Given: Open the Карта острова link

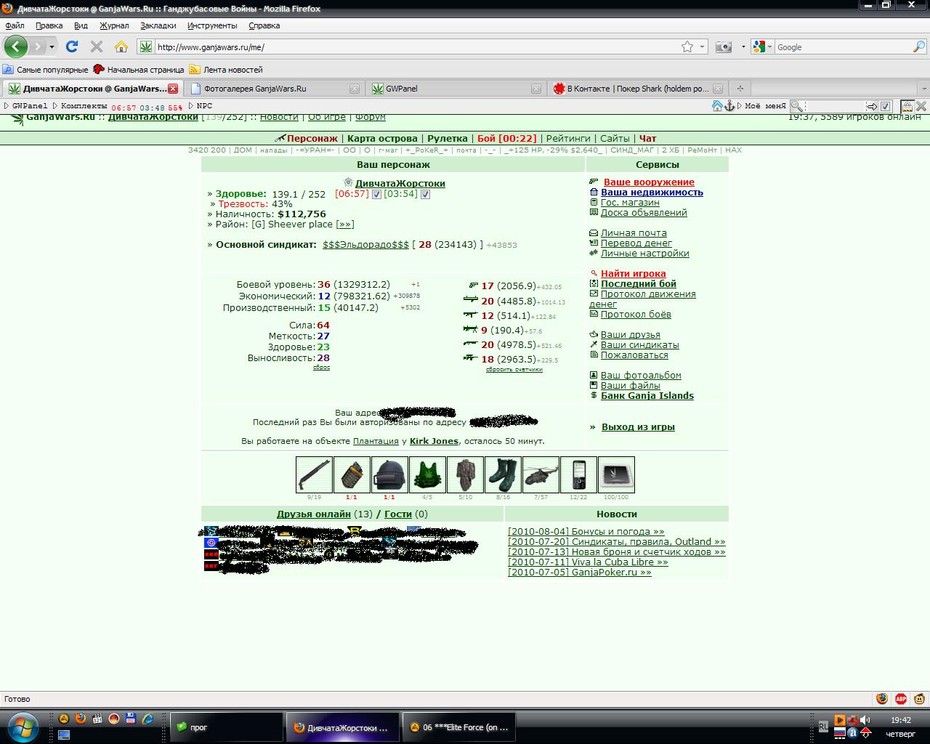Looking at the screenshot, I should pos(382,138).
